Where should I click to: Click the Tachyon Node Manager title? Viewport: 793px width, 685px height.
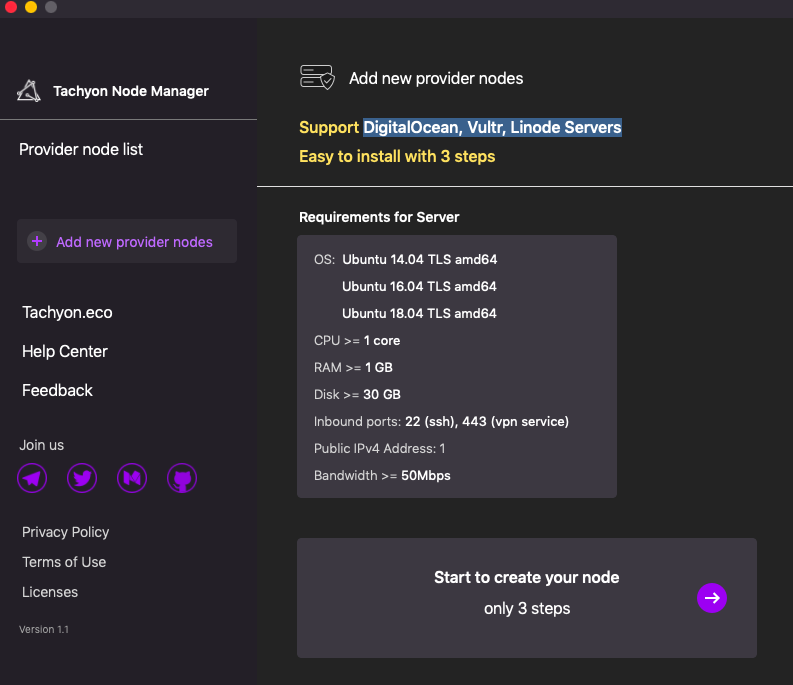[x=130, y=91]
